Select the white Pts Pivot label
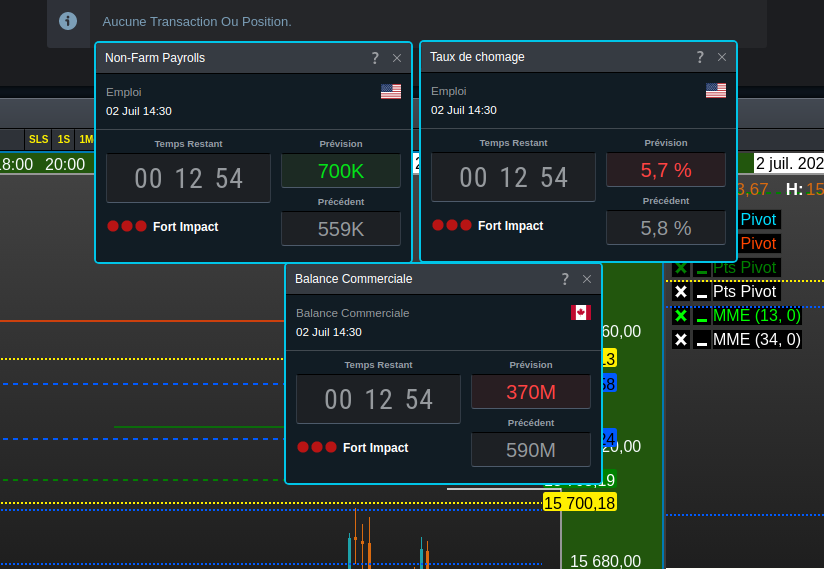 pyautogui.click(x=744, y=292)
